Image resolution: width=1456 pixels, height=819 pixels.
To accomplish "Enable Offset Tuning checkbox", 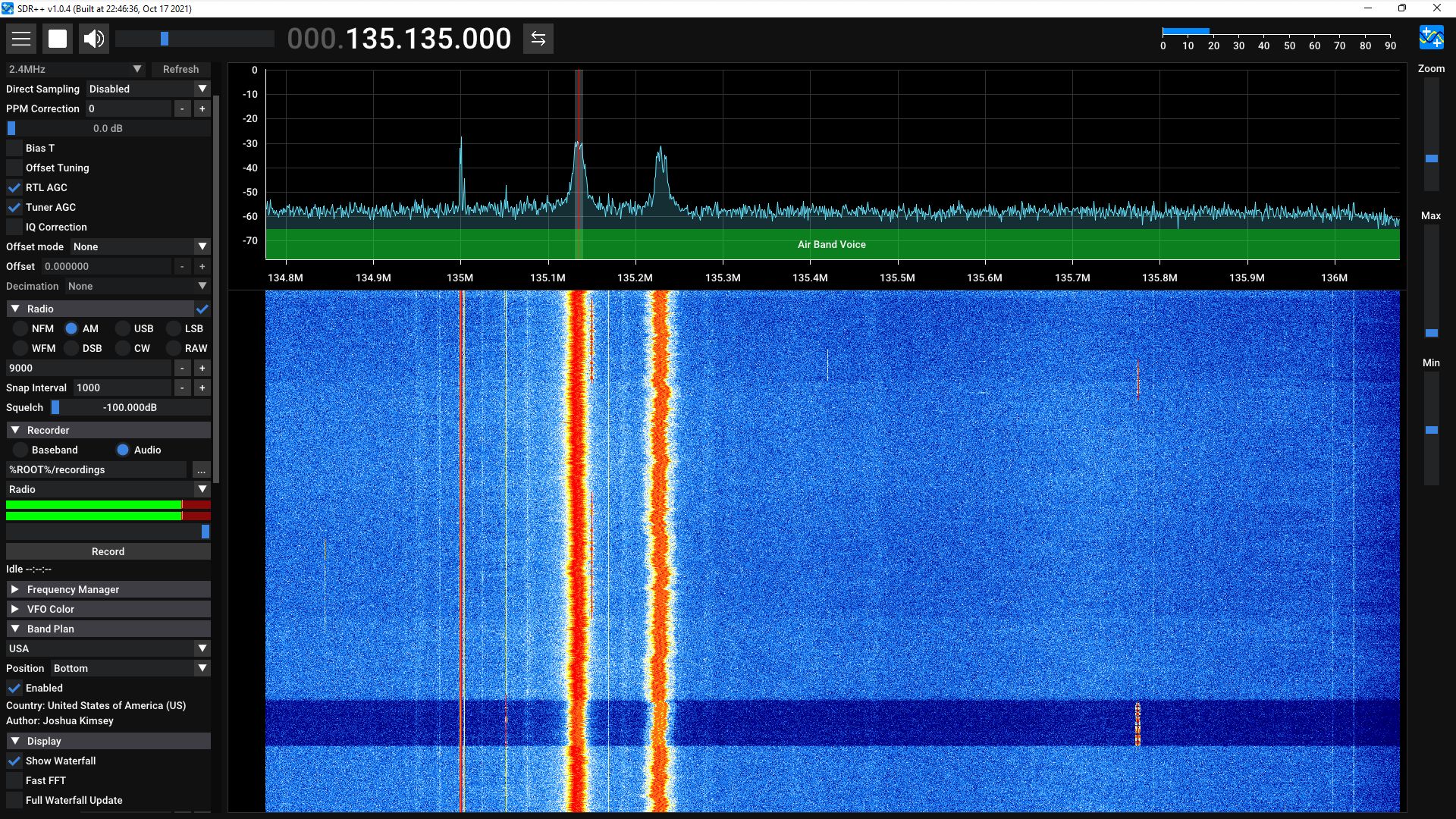I will click(x=14, y=168).
